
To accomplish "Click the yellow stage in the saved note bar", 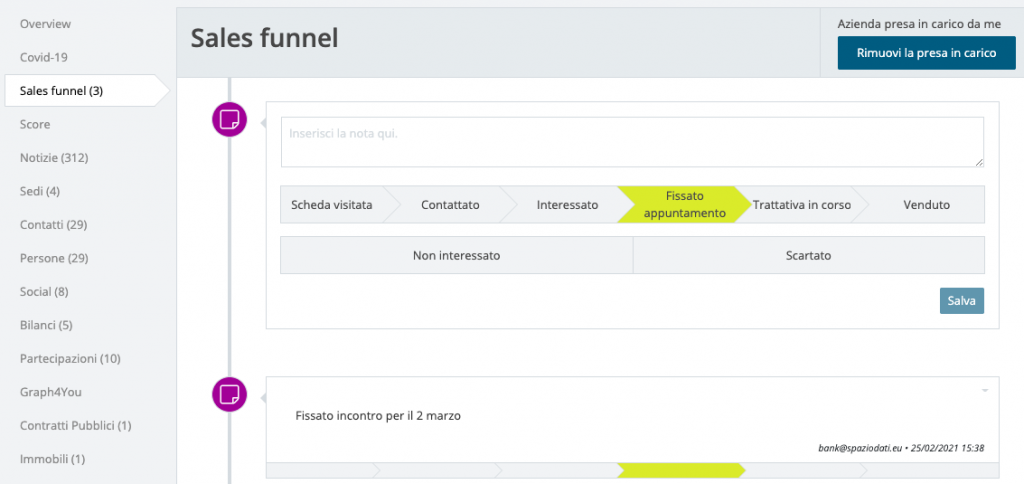I will click(x=681, y=470).
